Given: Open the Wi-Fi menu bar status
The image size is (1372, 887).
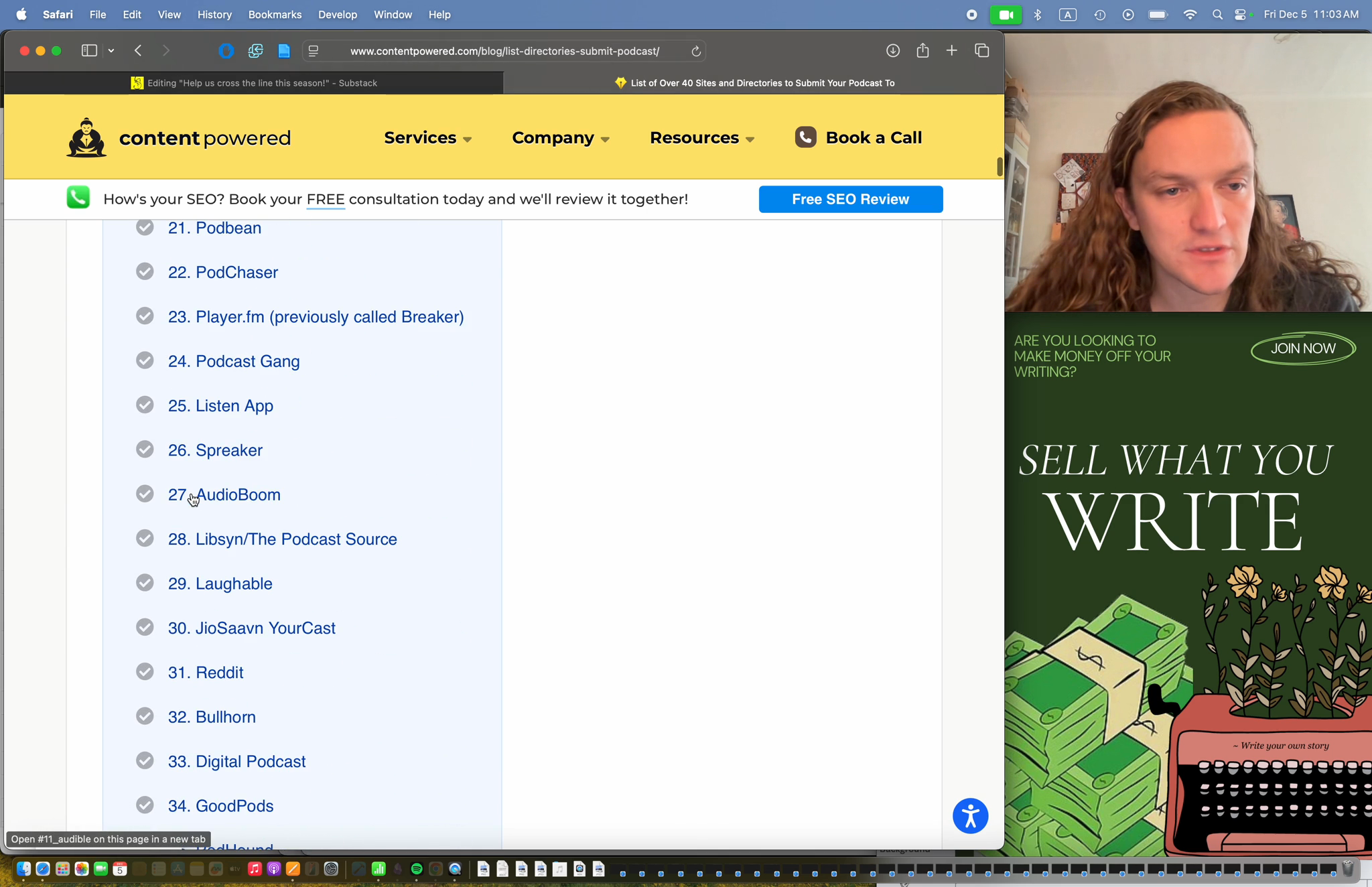Looking at the screenshot, I should [1190, 15].
